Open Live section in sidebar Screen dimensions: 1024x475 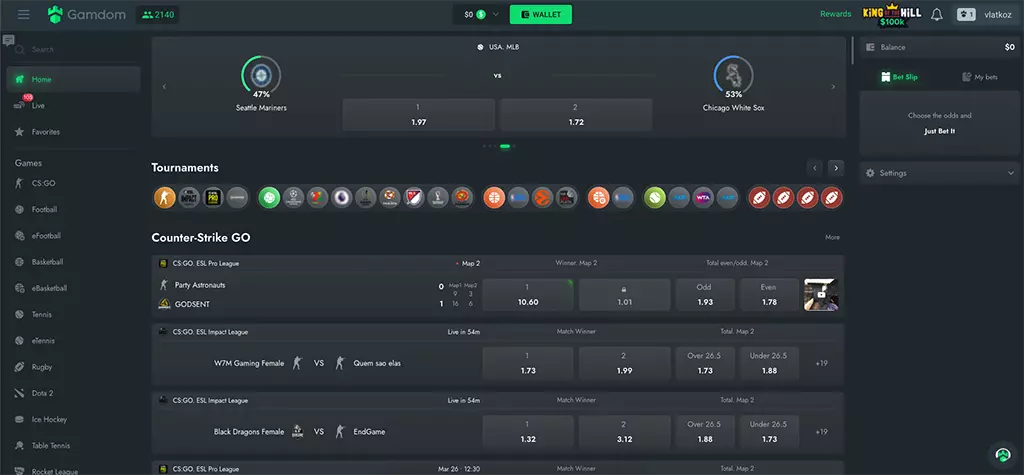[x=74, y=105]
